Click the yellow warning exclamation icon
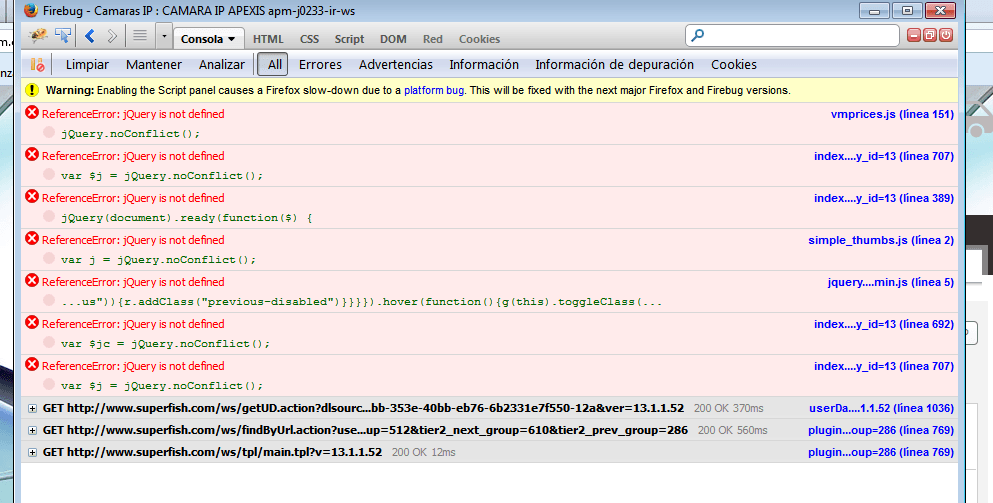 (32, 90)
